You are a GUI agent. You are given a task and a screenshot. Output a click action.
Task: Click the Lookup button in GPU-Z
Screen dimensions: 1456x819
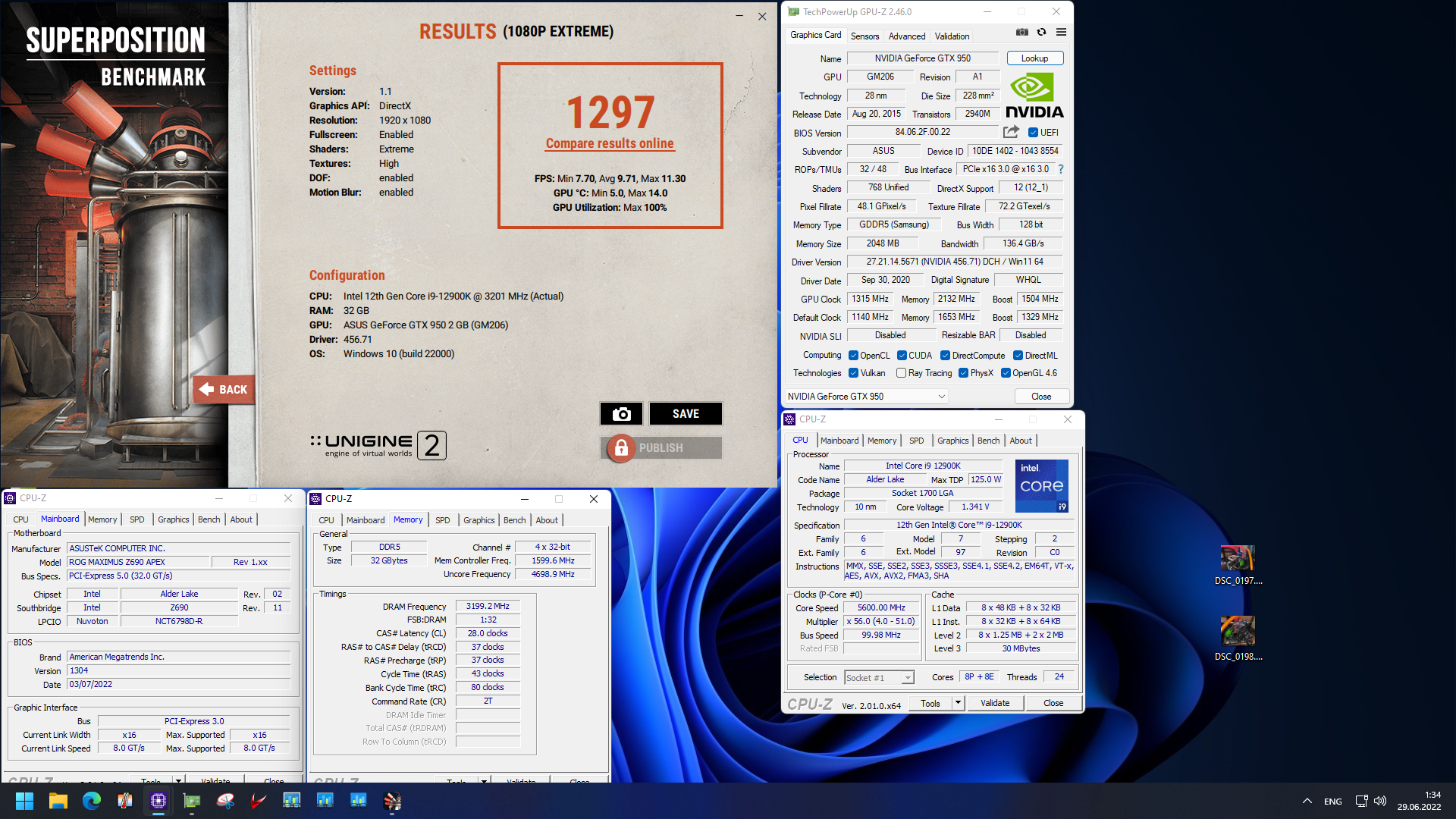point(1034,58)
